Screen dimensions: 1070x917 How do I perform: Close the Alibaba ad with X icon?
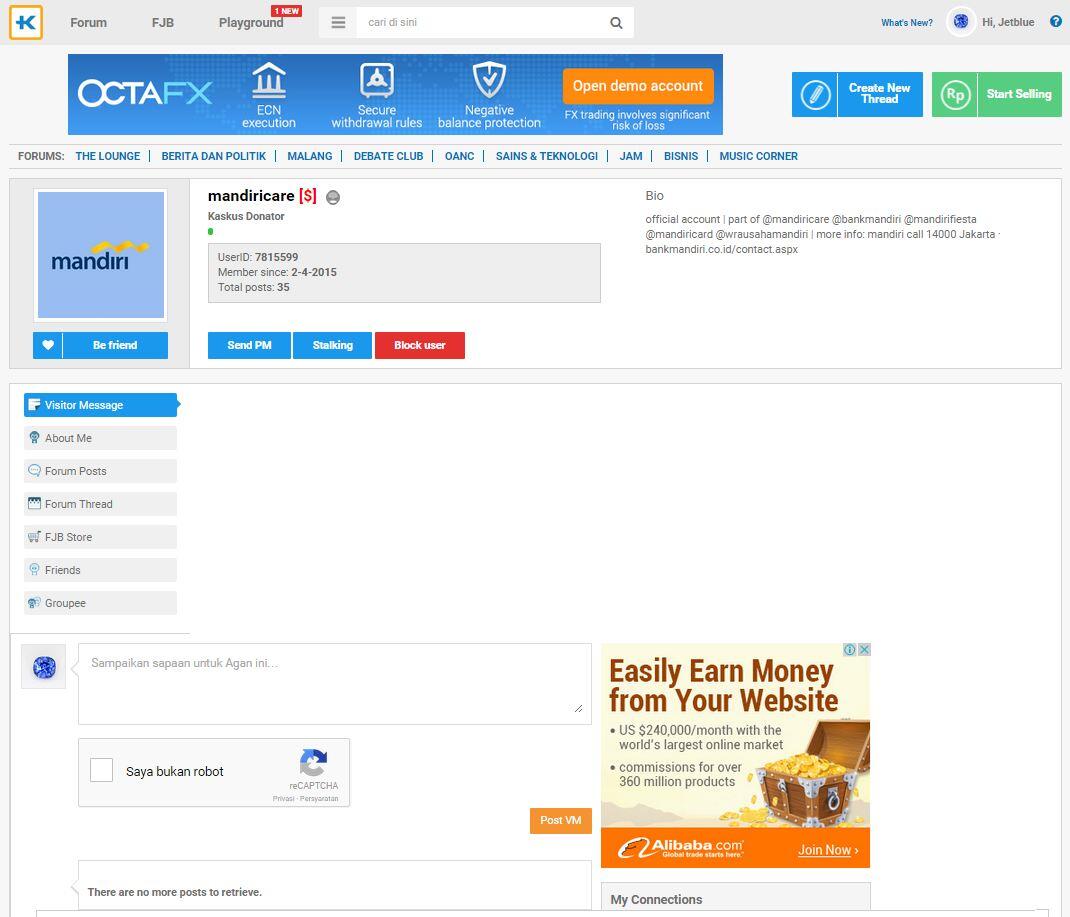tap(864, 650)
